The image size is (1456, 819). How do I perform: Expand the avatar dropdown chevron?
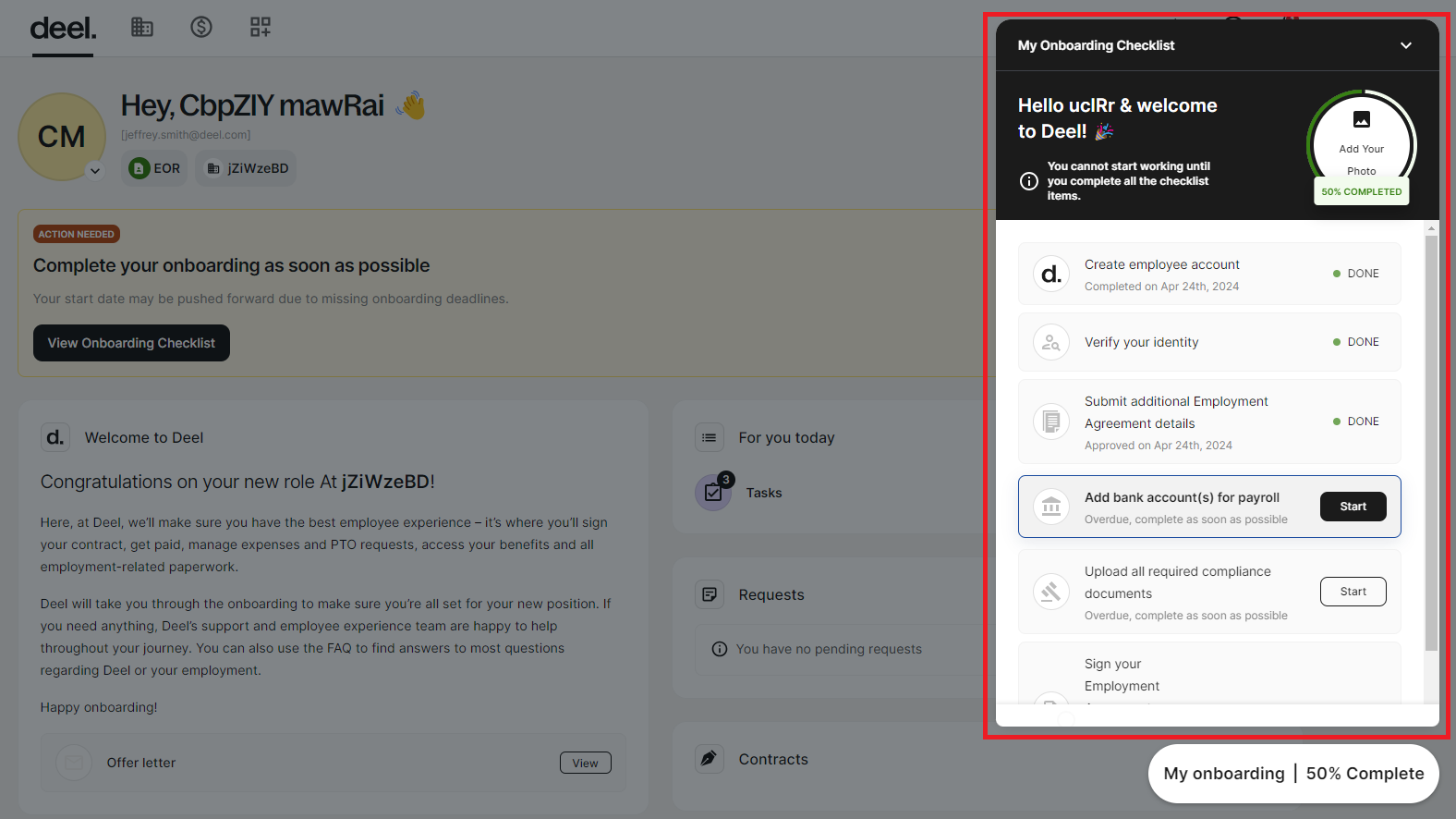[95, 170]
